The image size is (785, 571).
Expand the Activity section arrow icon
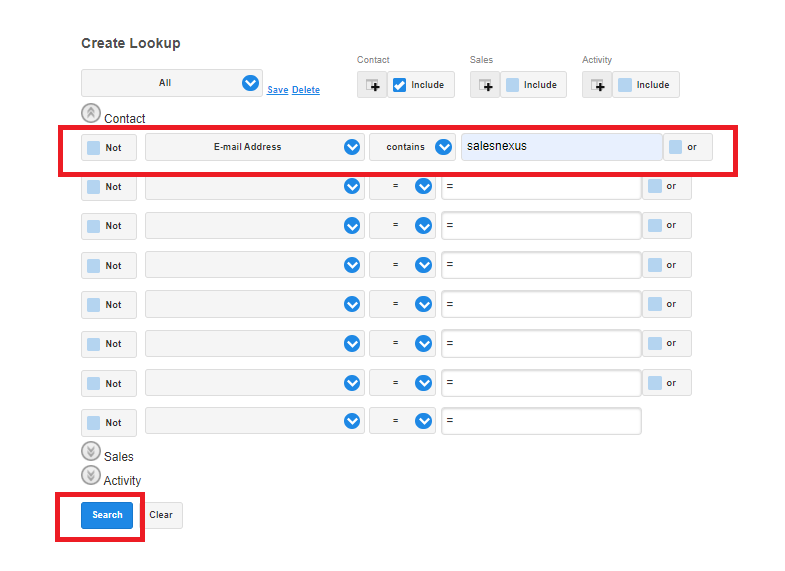91,476
